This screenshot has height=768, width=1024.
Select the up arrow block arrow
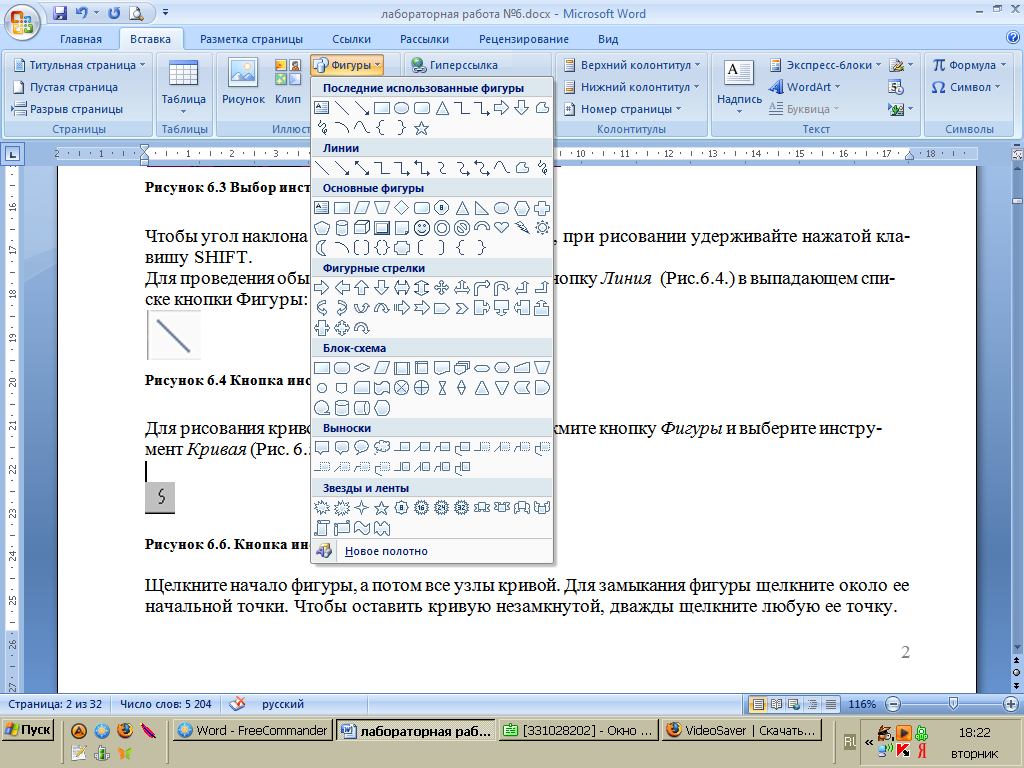tap(362, 288)
